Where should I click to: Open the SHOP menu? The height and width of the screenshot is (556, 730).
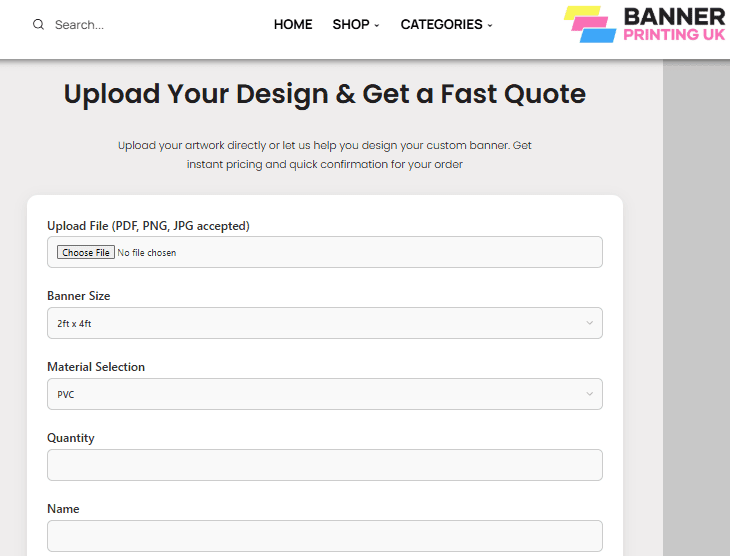pyautogui.click(x=351, y=25)
